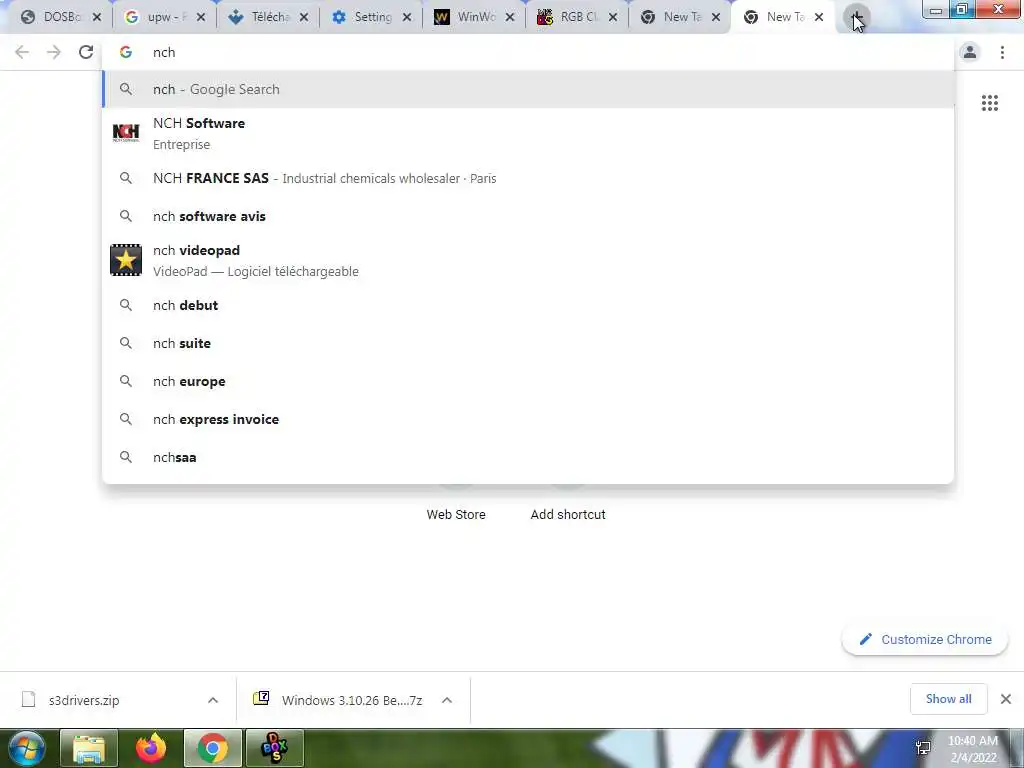
Task: Select the nch europe suggestion
Action: [x=528, y=381]
